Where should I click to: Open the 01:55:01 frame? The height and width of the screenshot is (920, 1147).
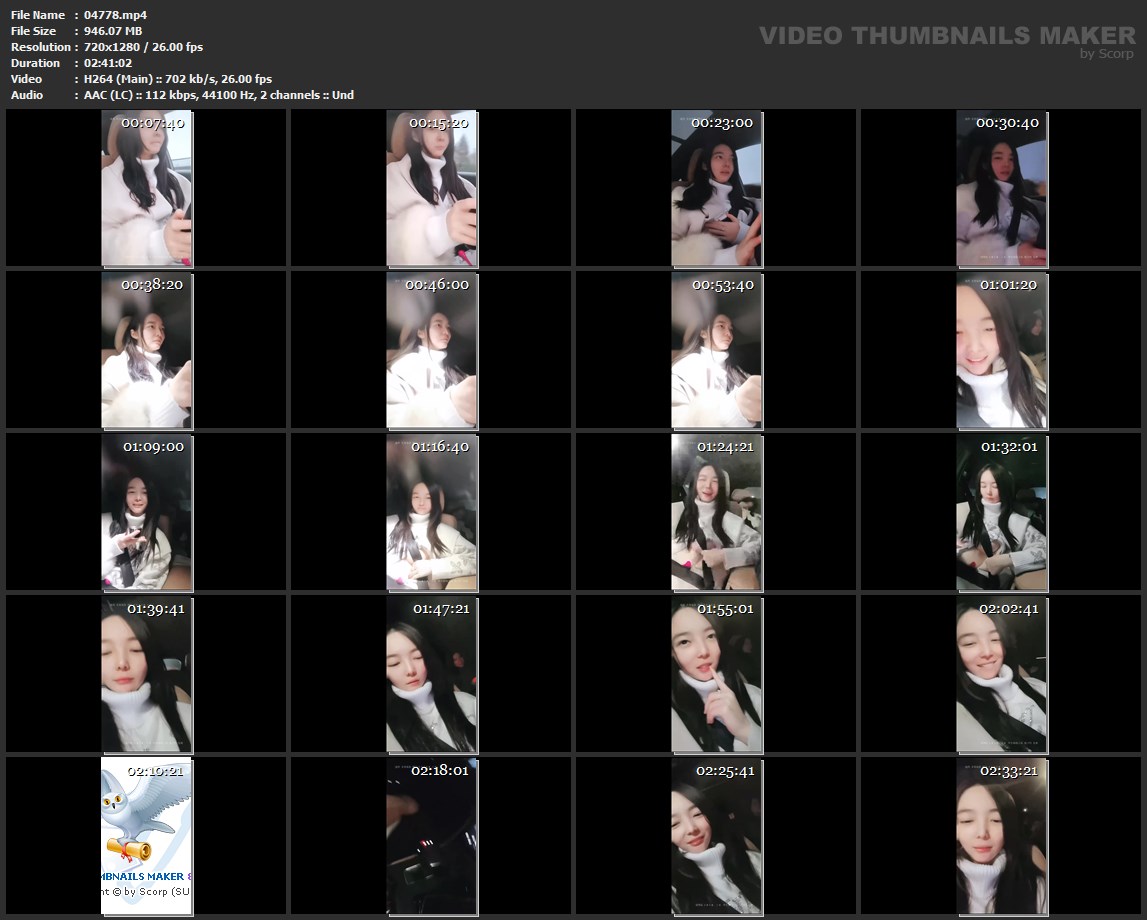[716, 674]
